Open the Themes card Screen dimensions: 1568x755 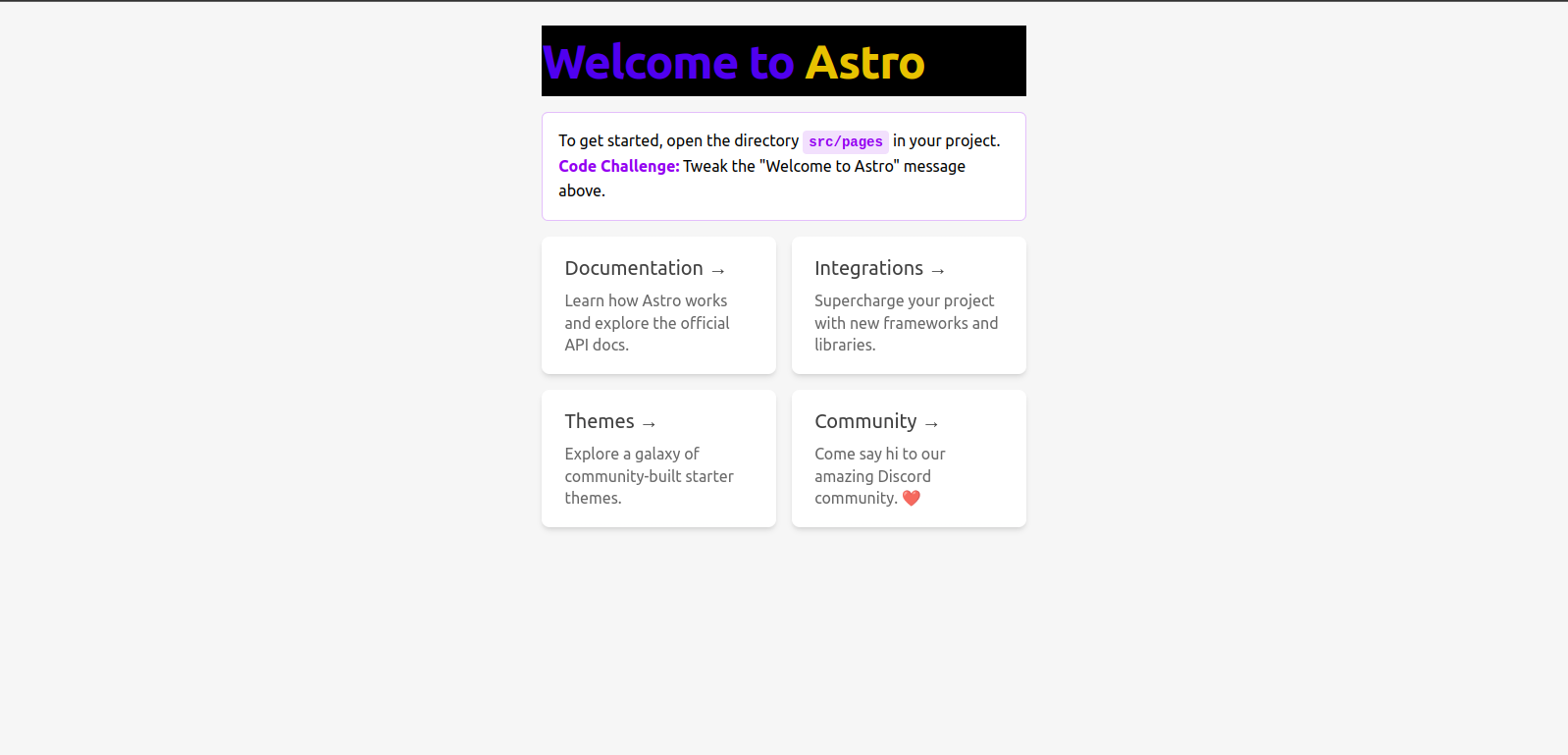pyautogui.click(x=658, y=458)
